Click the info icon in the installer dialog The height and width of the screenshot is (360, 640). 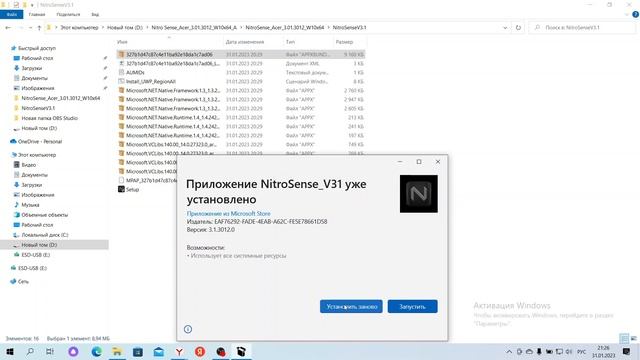188,329
